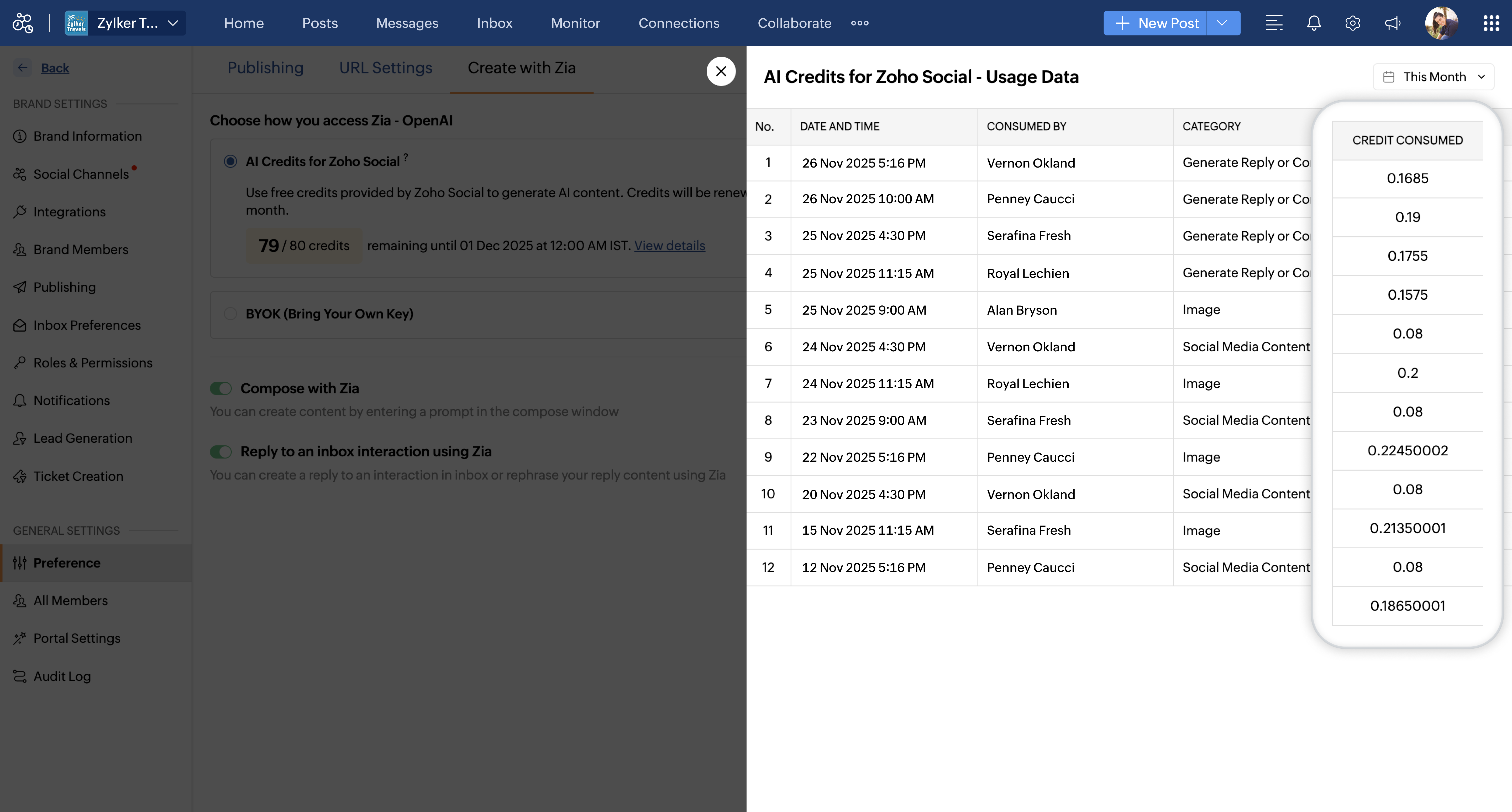Open the Monitor menu item
The width and height of the screenshot is (1512, 812).
(x=575, y=23)
